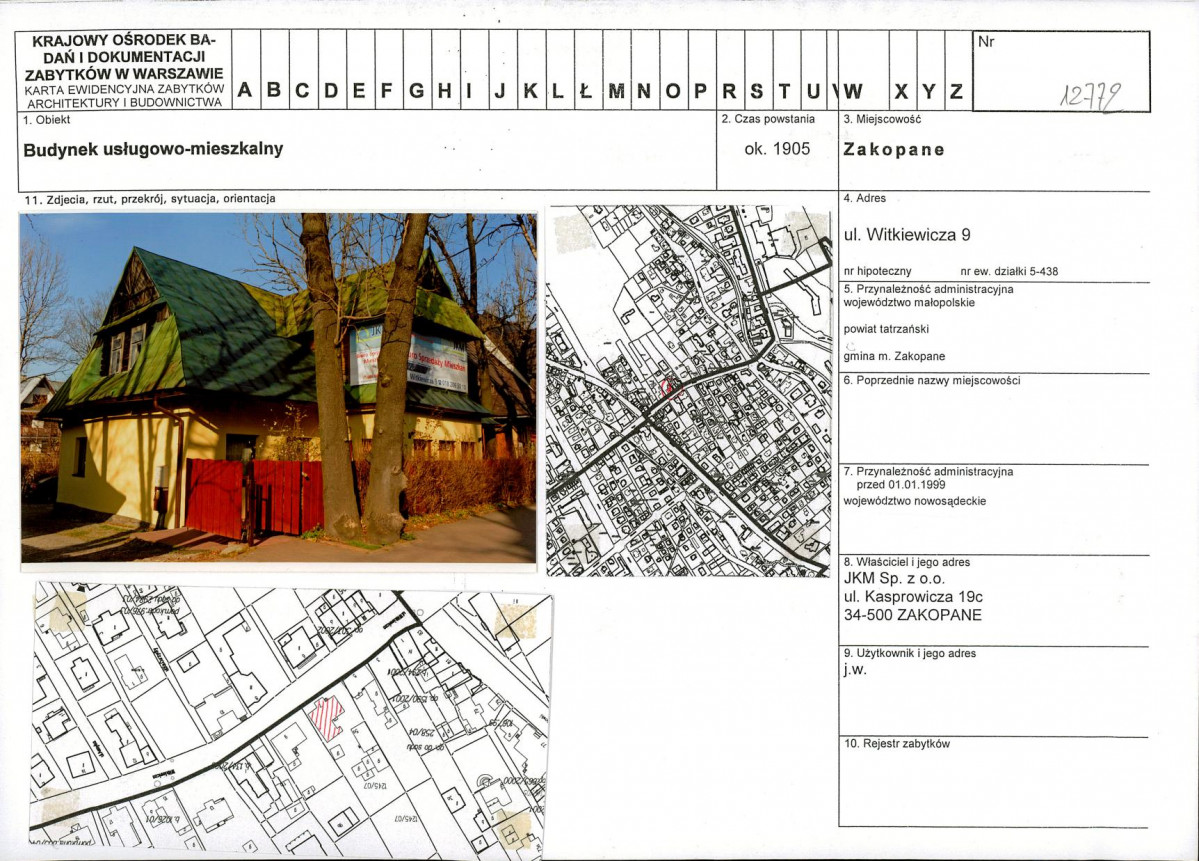The image size is (1199, 861).
Task: Open the detailed site plan at bottom left
Action: click(x=290, y=718)
